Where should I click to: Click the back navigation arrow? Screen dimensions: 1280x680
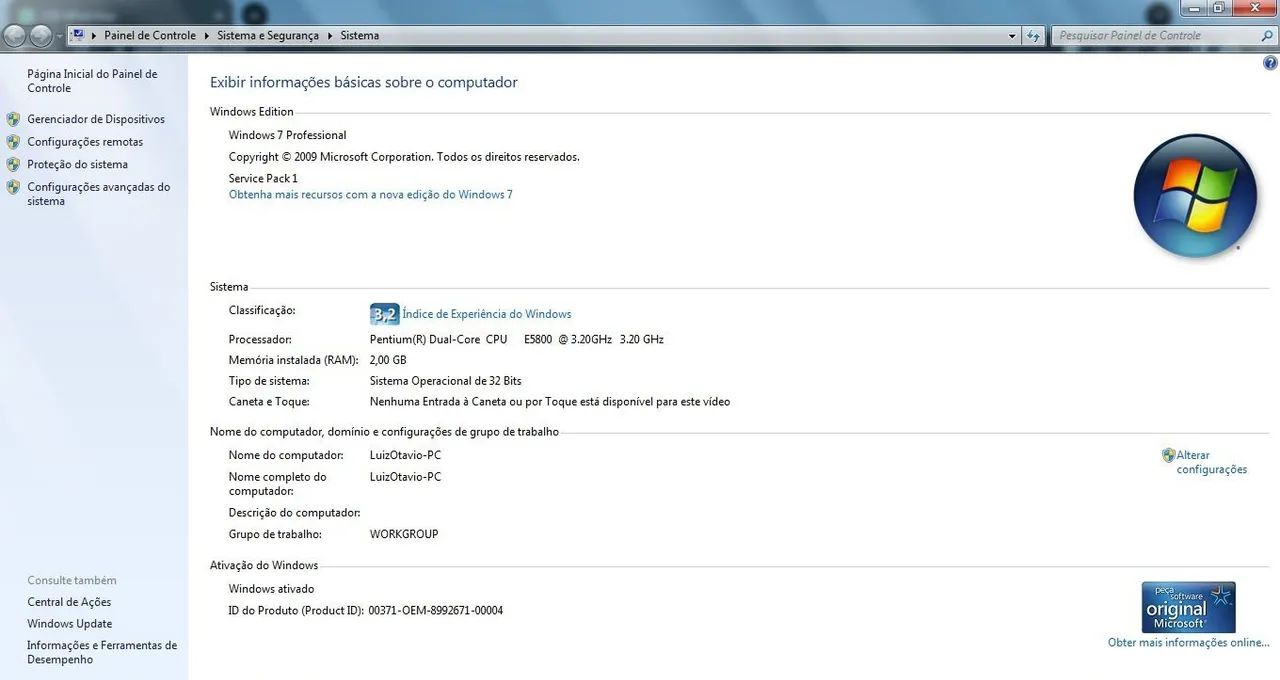coord(14,34)
